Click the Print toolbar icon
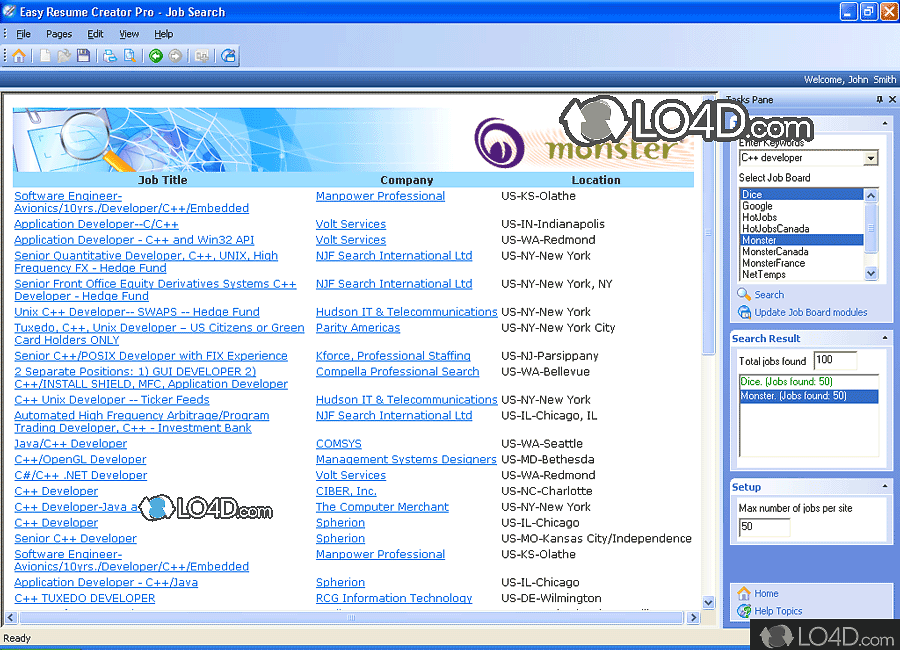This screenshot has width=900, height=650. (110, 56)
